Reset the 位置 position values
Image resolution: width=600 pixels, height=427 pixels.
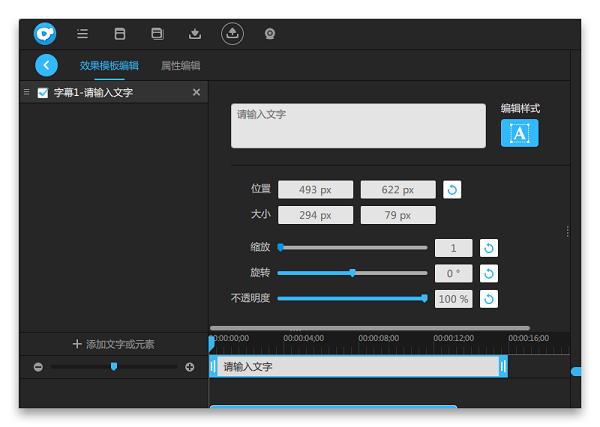452,189
